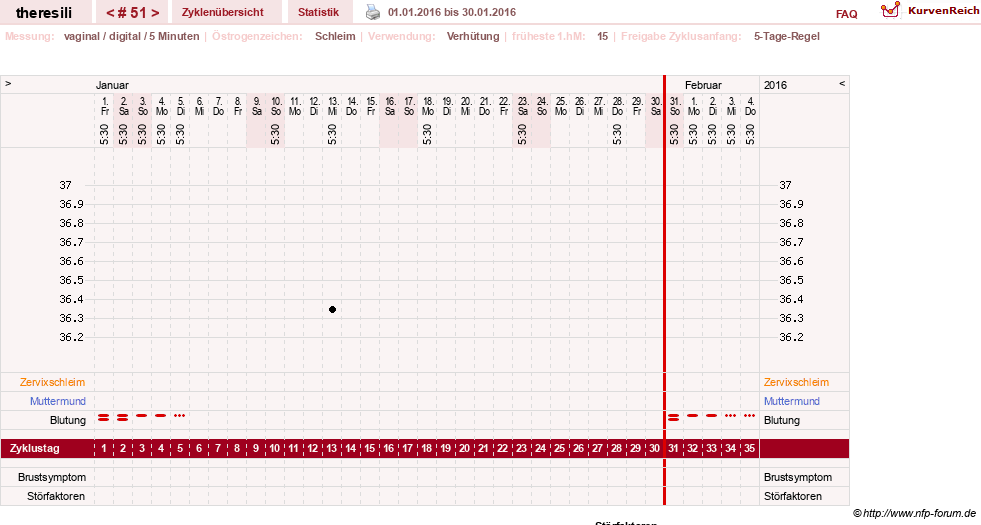Select Zyklustag 20 cell

(464, 448)
